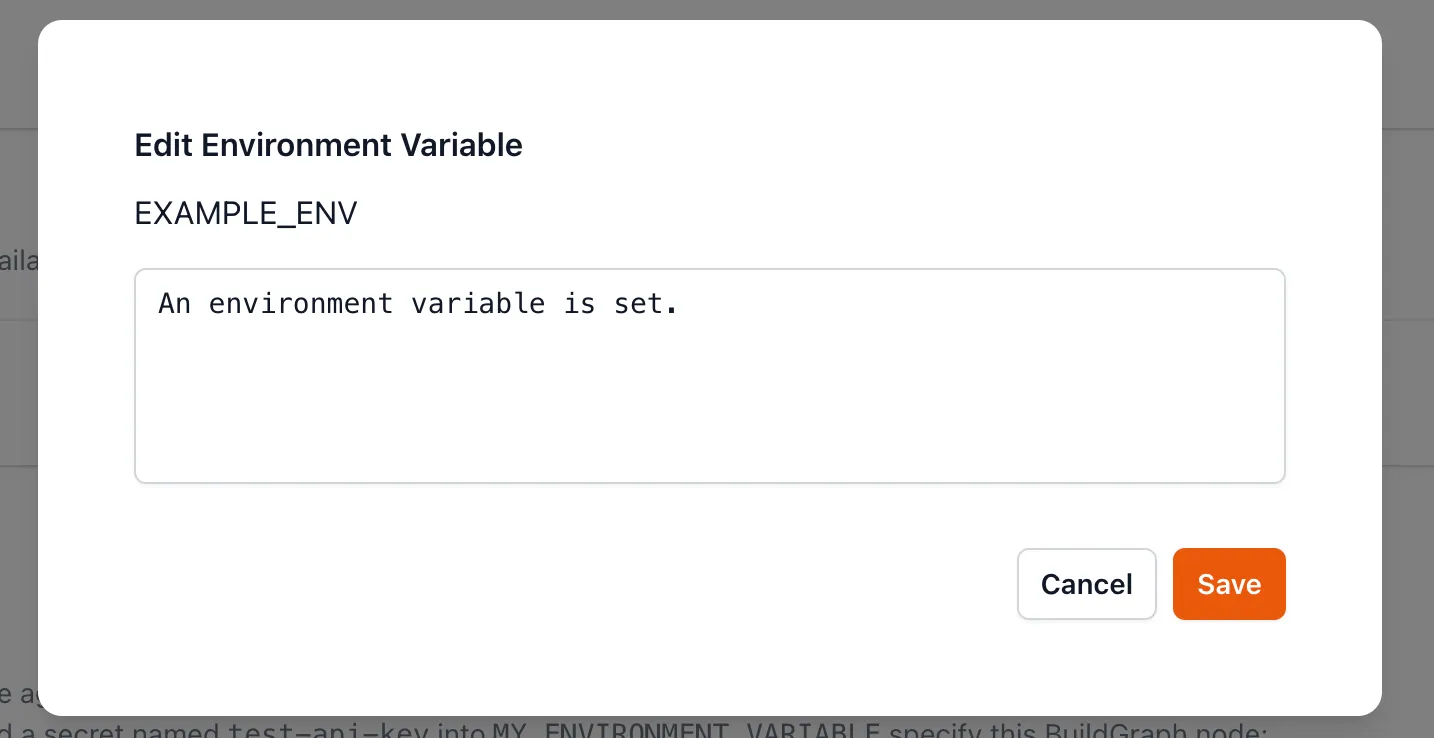1434x738 pixels.
Task: Click the dimmed backdrop above the dialog
Action: [700, 10]
